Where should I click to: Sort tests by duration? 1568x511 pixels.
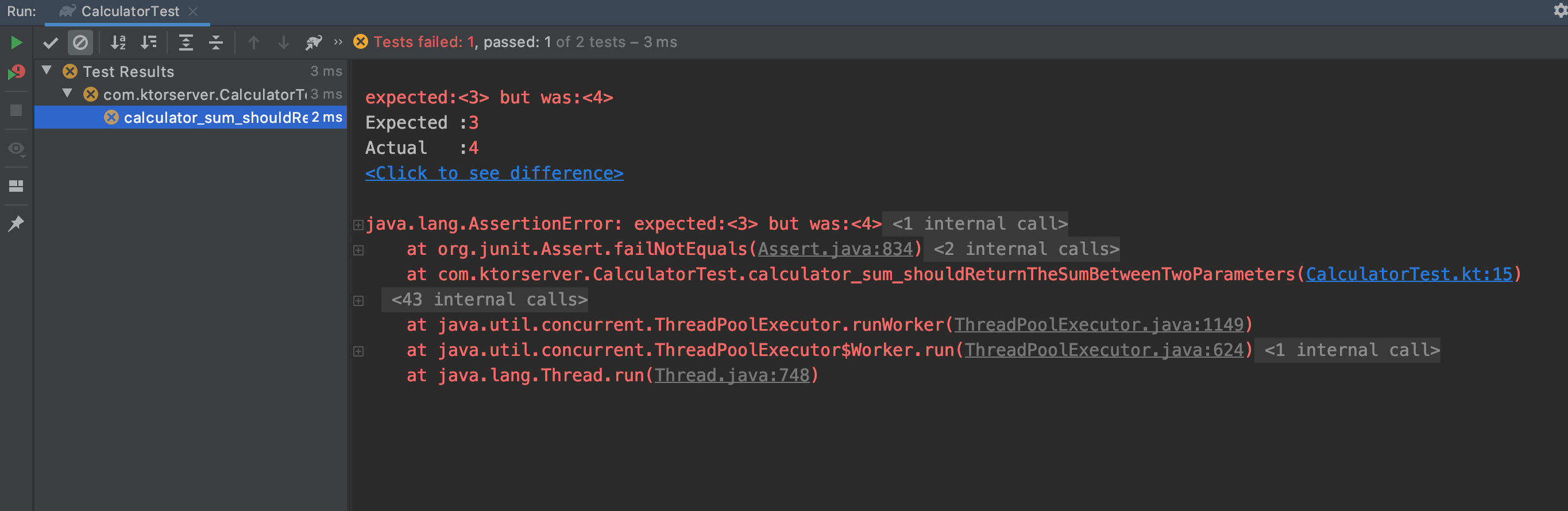pos(149,42)
